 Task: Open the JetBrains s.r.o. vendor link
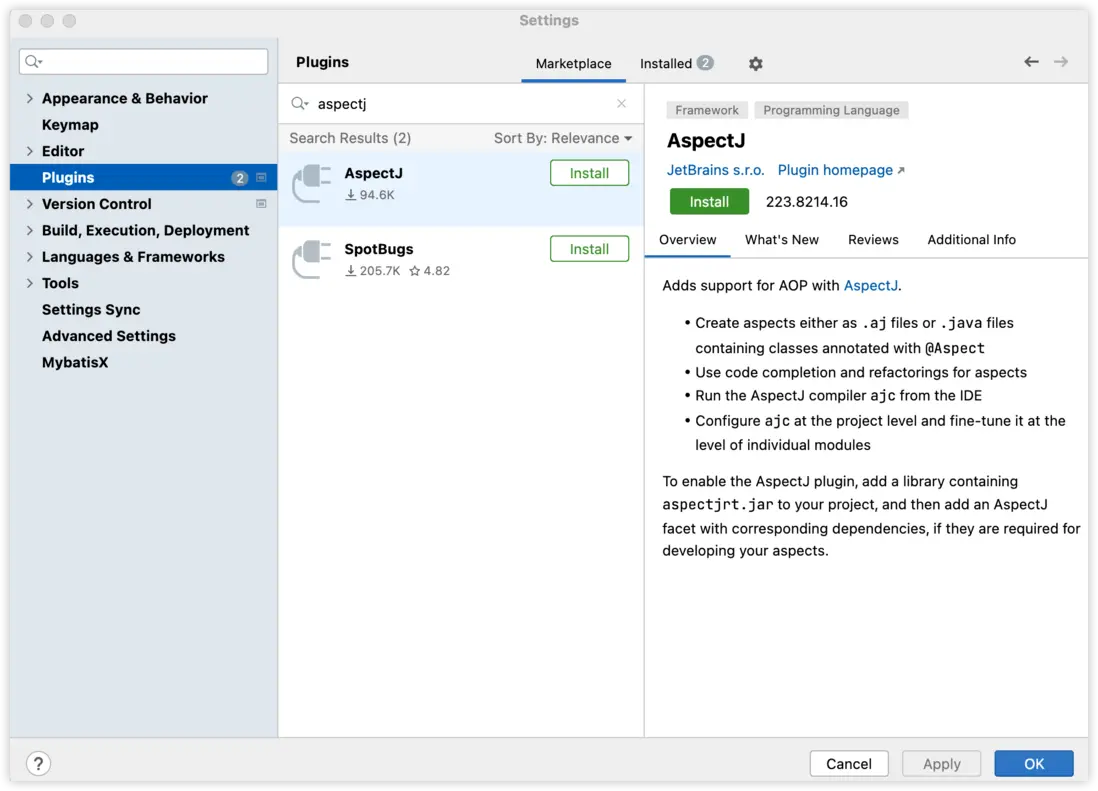(x=715, y=170)
